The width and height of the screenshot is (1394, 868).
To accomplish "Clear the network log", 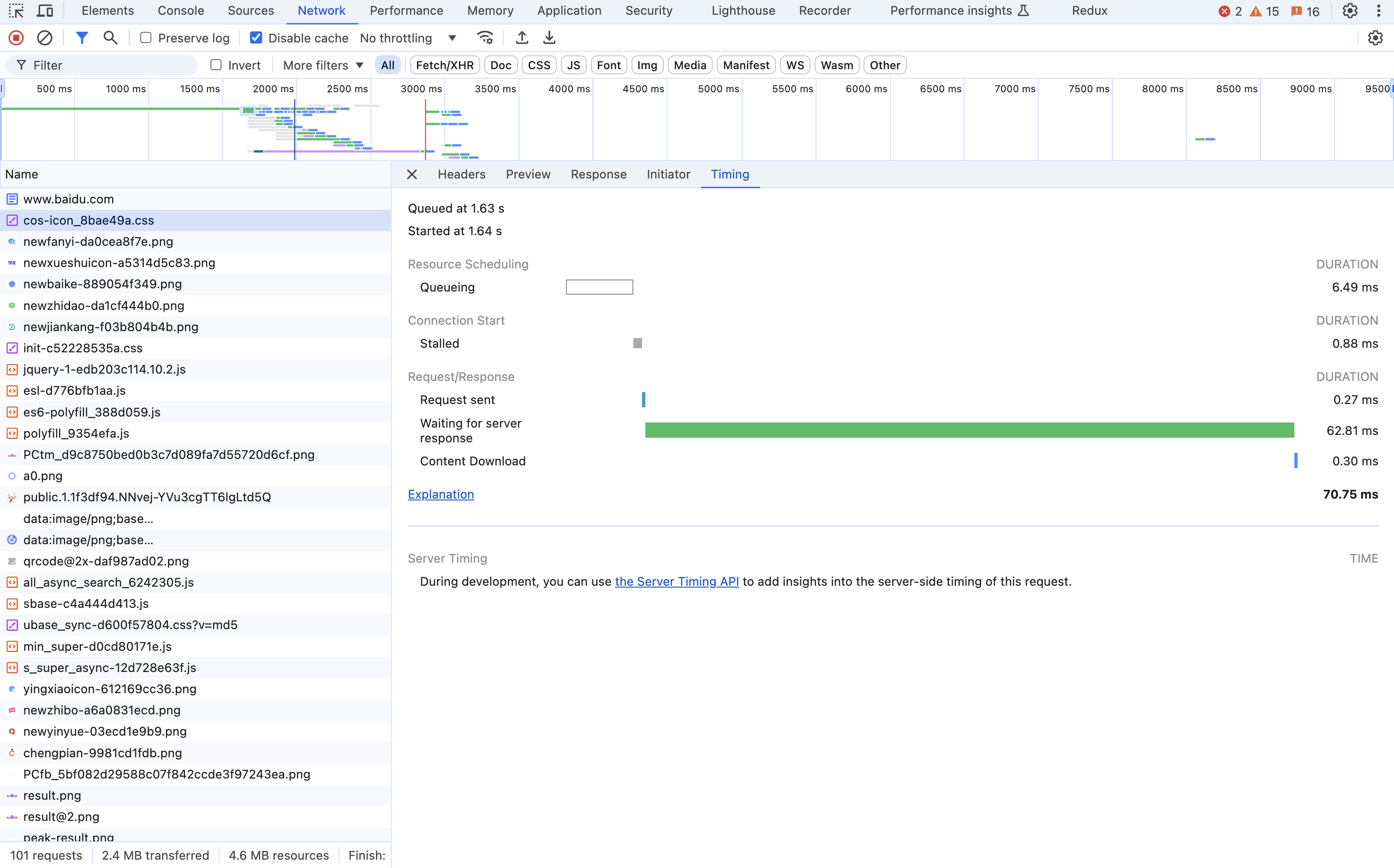I will tap(45, 38).
